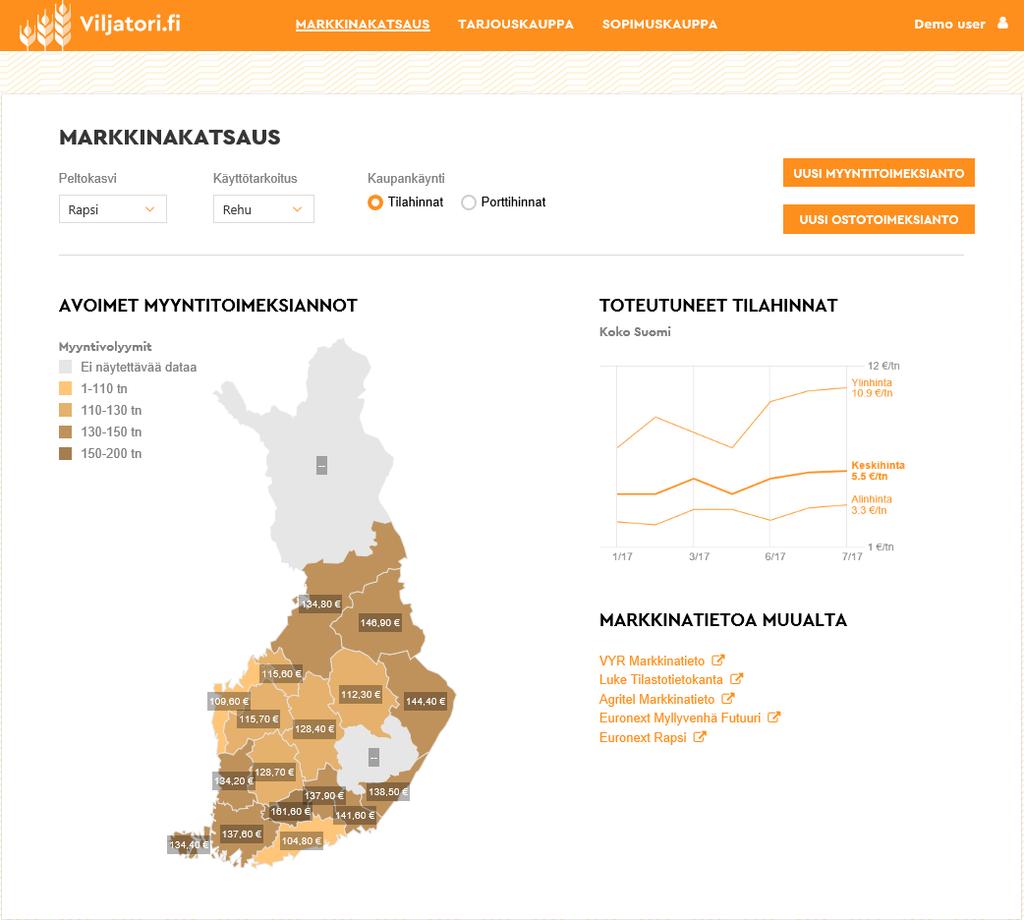1024x920 pixels.
Task: Go to the Markkinakatsaus nav tab
Action: coord(362,24)
